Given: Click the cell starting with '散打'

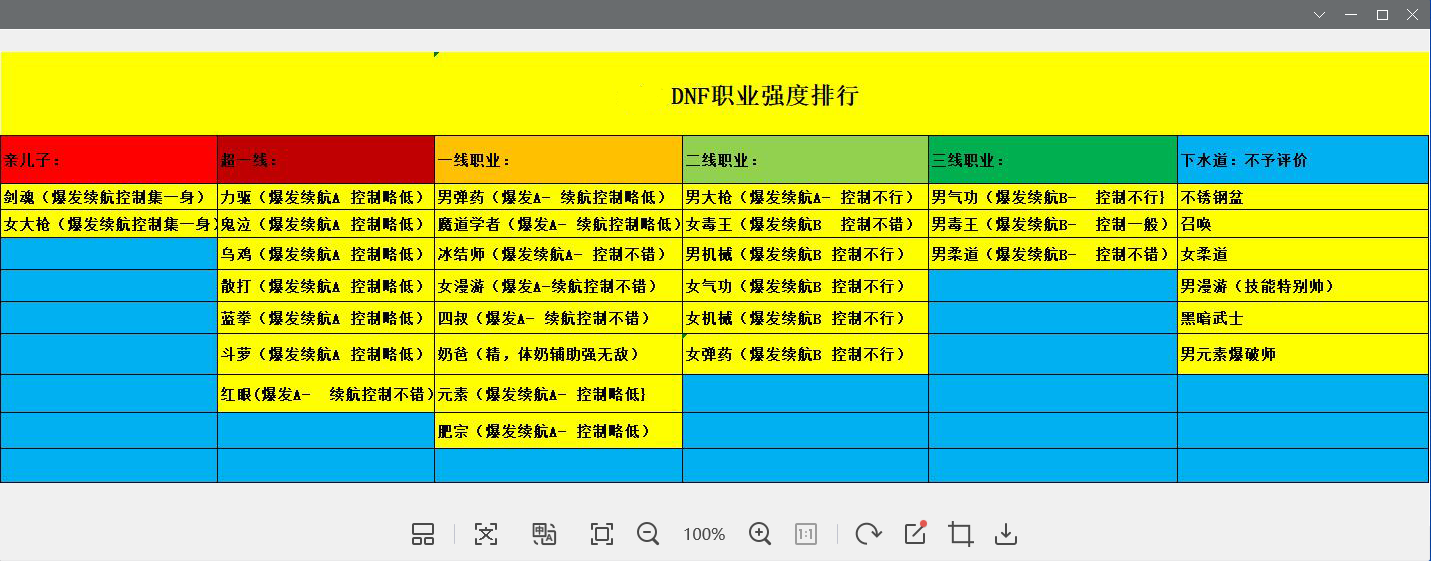Looking at the screenshot, I should [326, 286].
